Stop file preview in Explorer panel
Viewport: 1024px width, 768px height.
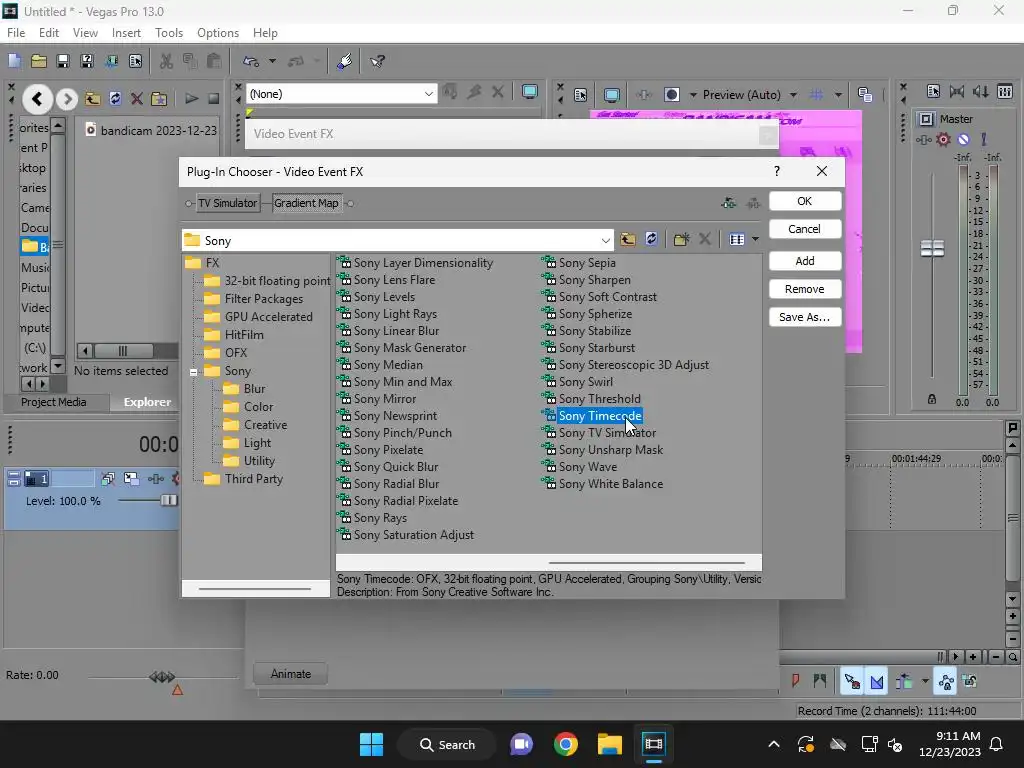(x=214, y=99)
